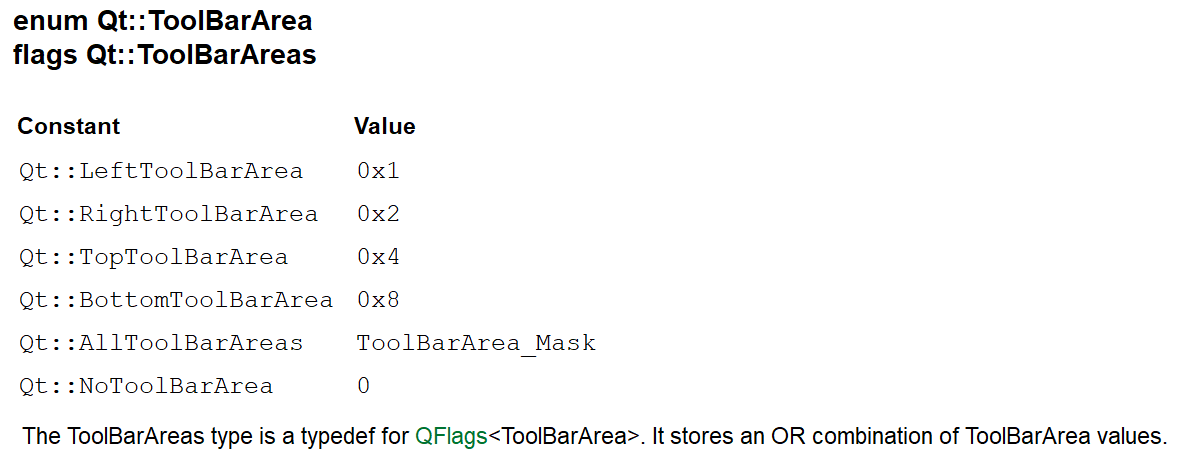This screenshot has width=1192, height=472.
Task: Click the 0x1 value cell
Action: pos(378,171)
